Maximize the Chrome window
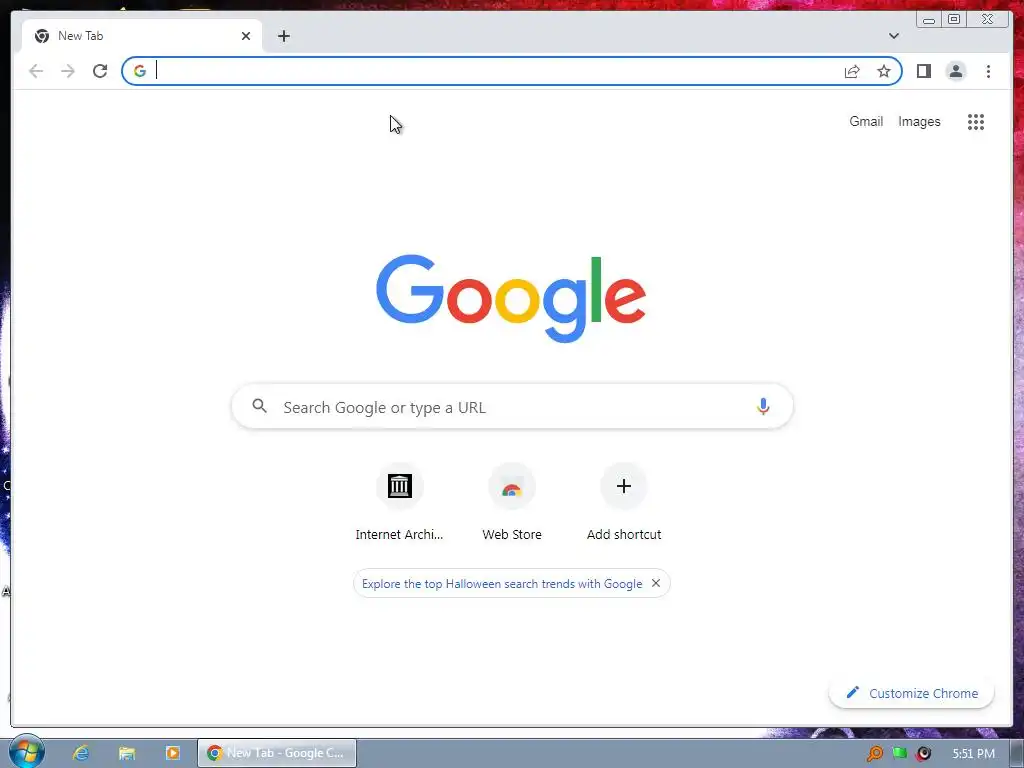Image resolution: width=1024 pixels, height=768 pixels. pos(953,19)
